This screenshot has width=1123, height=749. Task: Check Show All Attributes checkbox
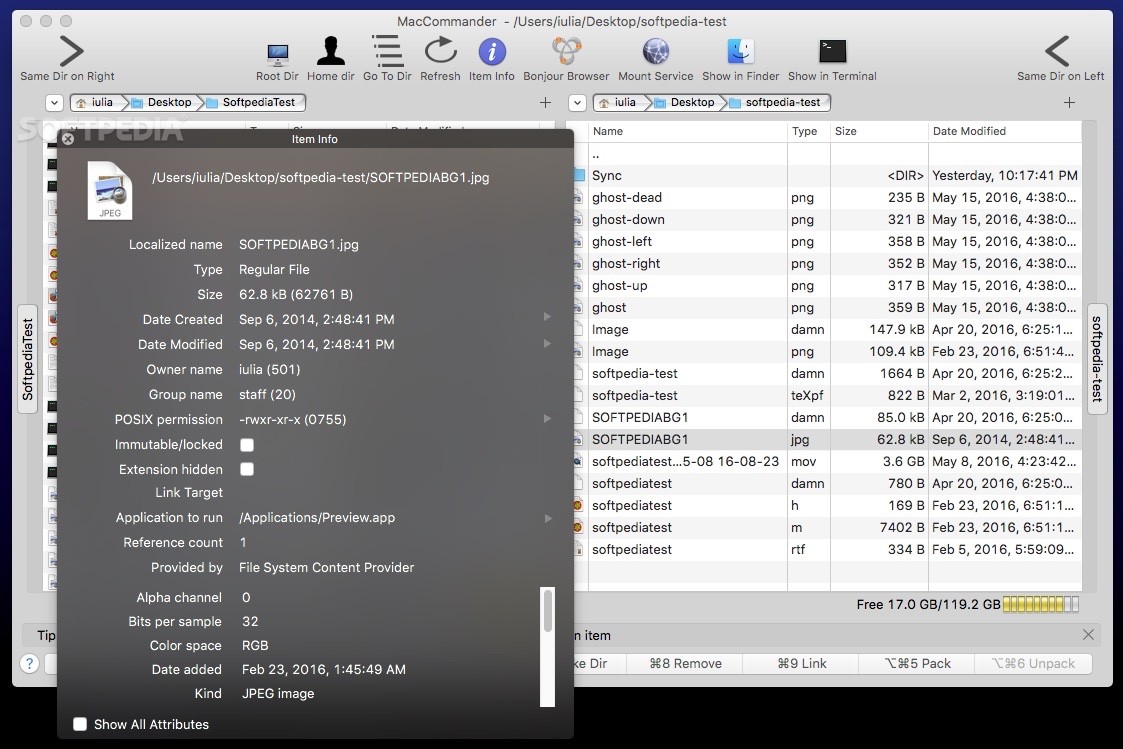[81, 724]
